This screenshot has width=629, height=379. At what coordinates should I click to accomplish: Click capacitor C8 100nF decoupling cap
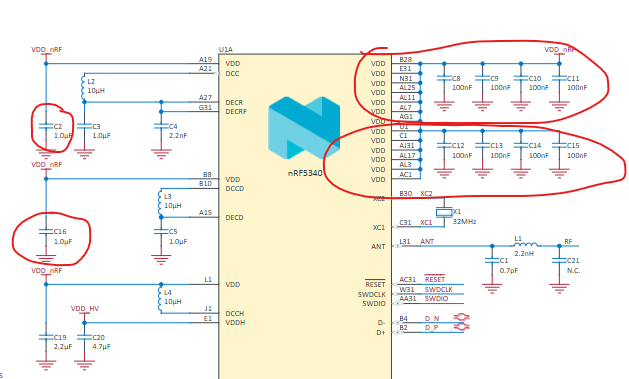coord(444,78)
